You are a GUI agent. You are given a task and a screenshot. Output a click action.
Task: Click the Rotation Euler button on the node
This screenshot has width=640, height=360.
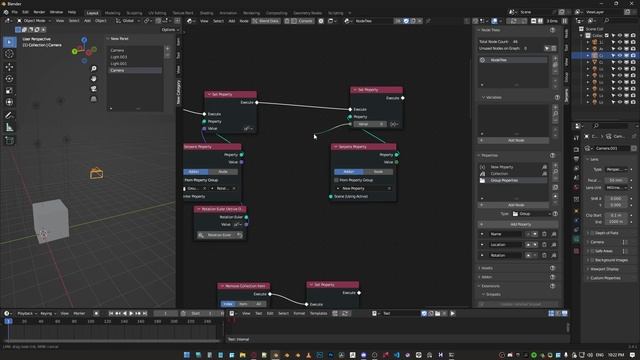[220, 235]
